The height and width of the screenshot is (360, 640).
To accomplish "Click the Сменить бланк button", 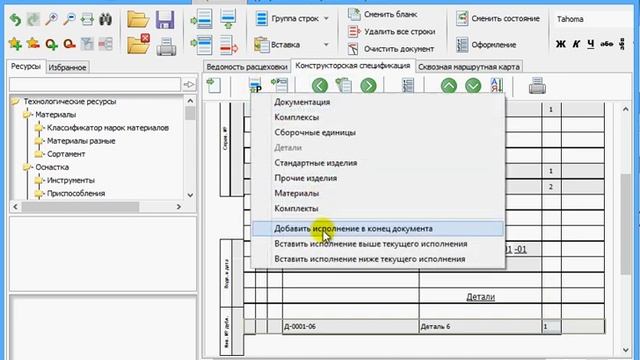I will [382, 14].
